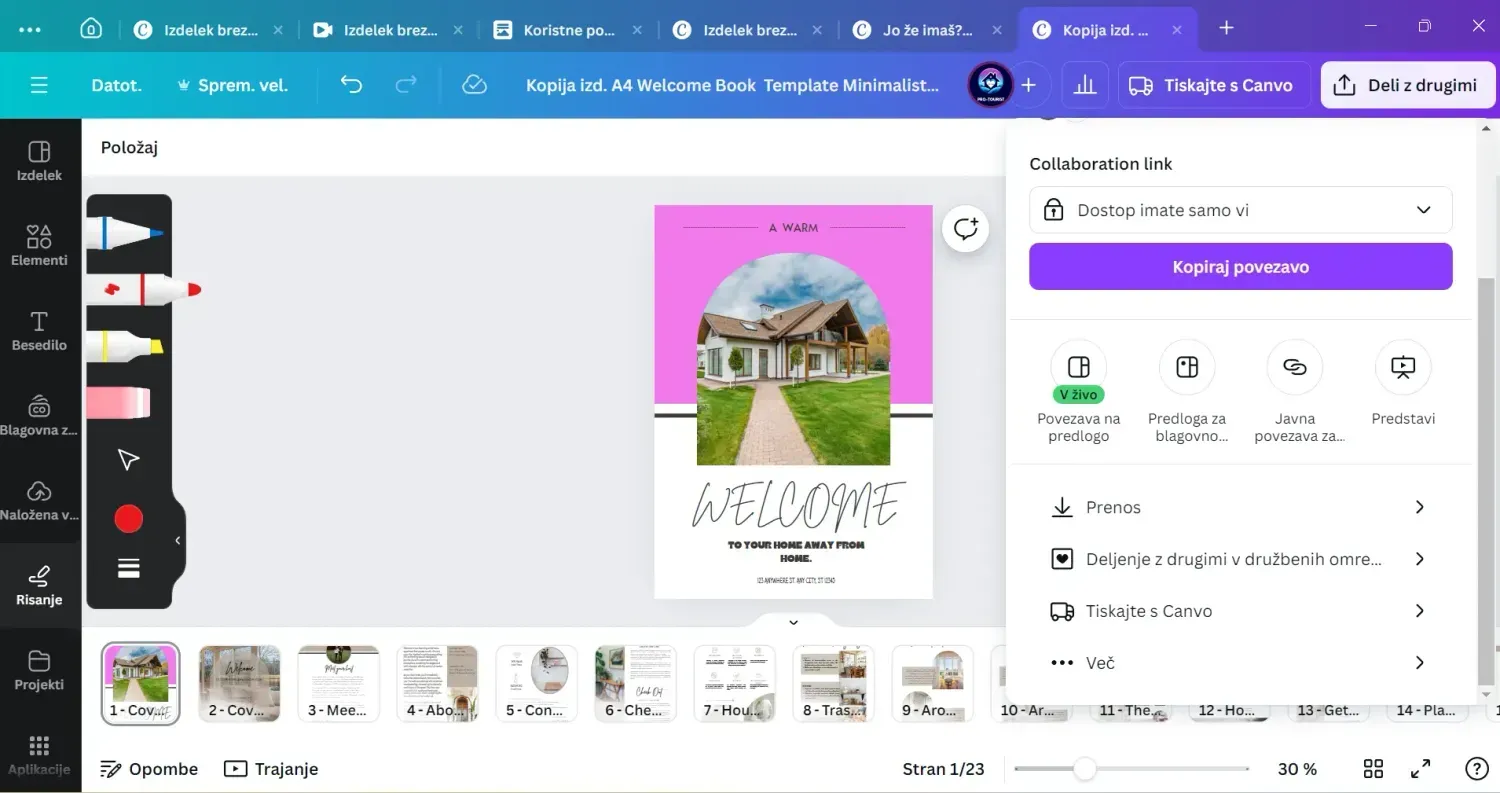1500x793 pixels.
Task: Click the red color swatch in draw toolbar
Action: tap(128, 518)
